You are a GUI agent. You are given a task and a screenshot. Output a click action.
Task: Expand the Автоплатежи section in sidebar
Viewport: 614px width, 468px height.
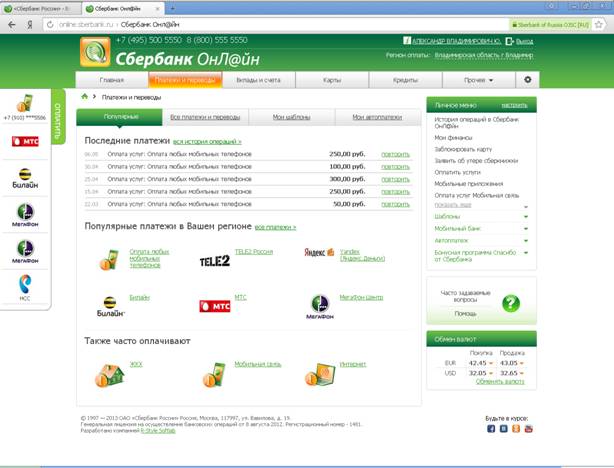pos(451,240)
